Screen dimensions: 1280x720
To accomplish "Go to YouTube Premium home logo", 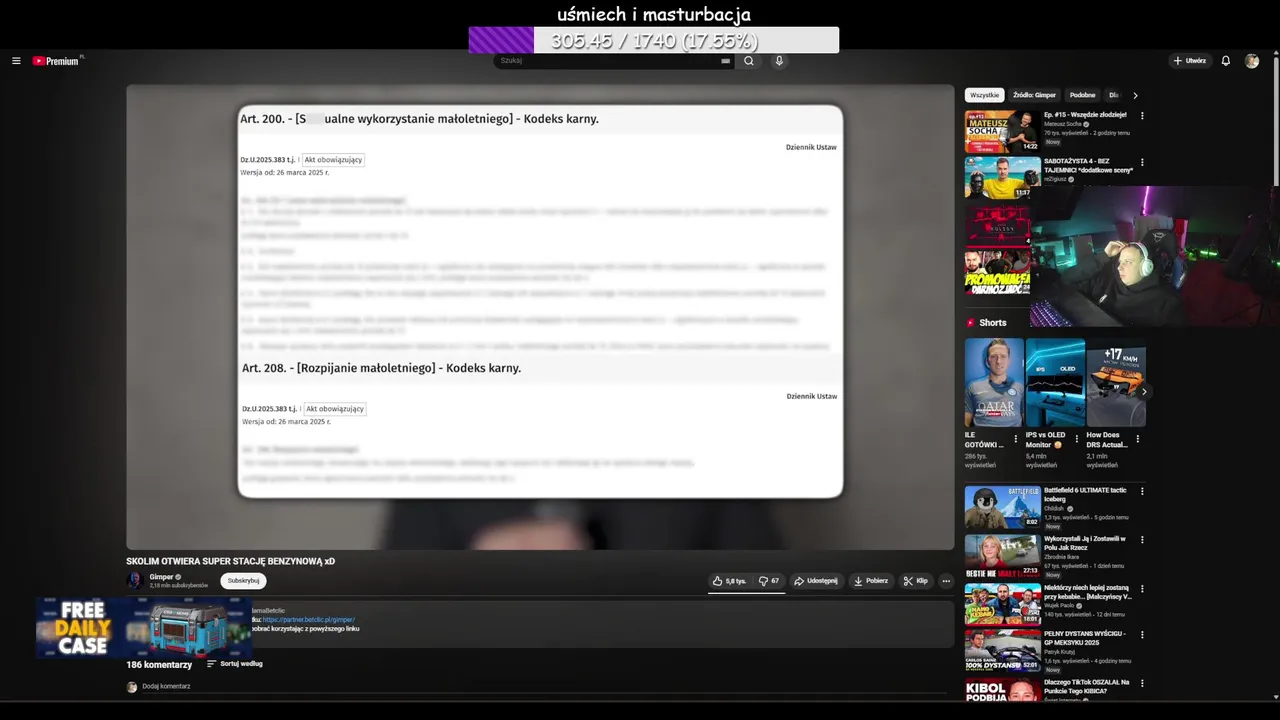I will coord(56,61).
